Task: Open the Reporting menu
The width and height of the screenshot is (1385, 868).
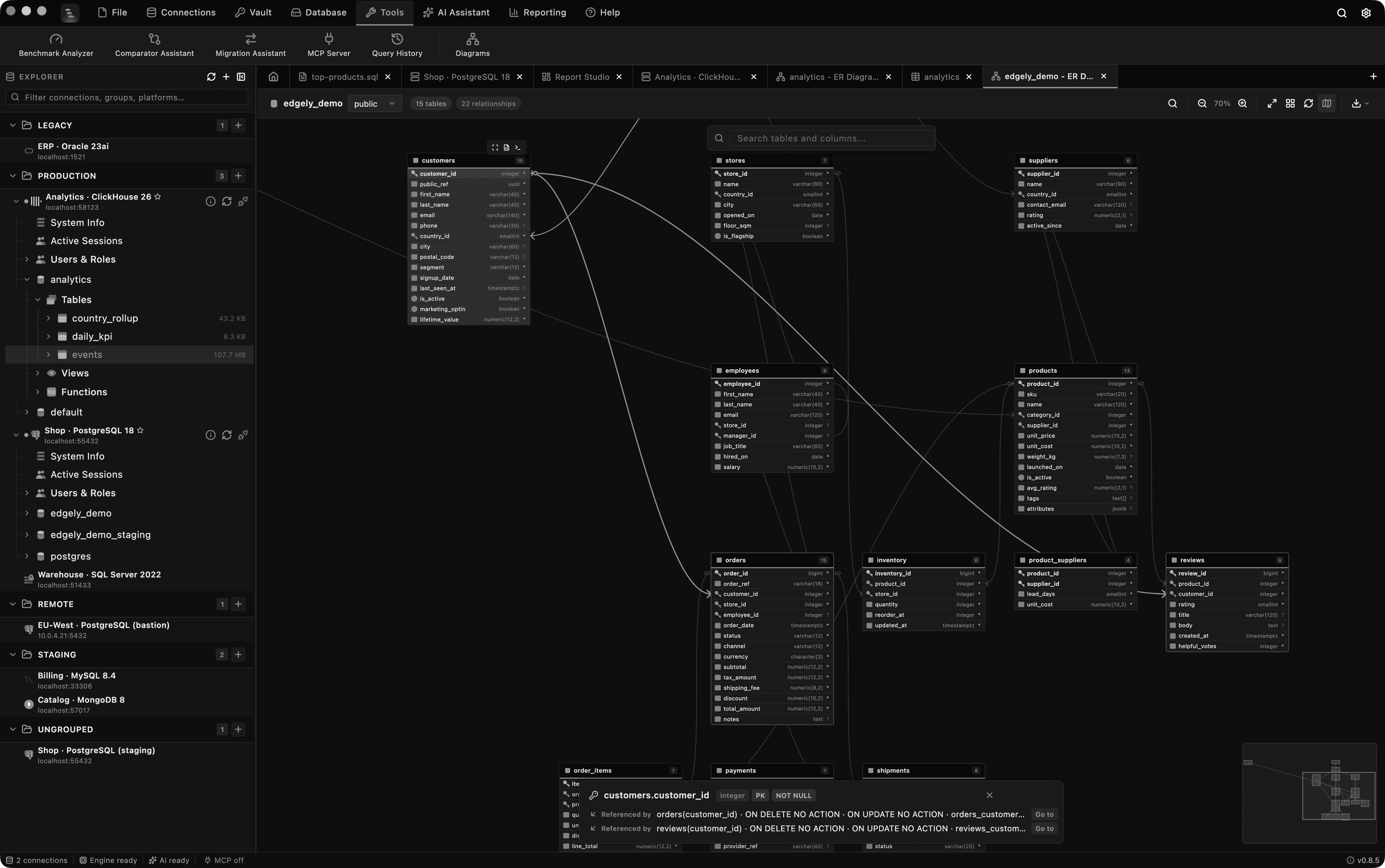Action: pos(538,13)
